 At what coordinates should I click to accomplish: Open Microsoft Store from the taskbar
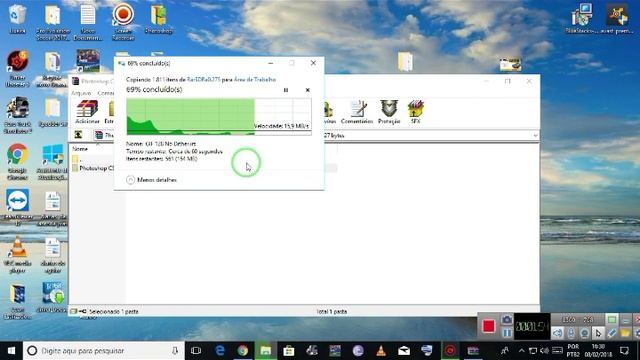(x=289, y=351)
